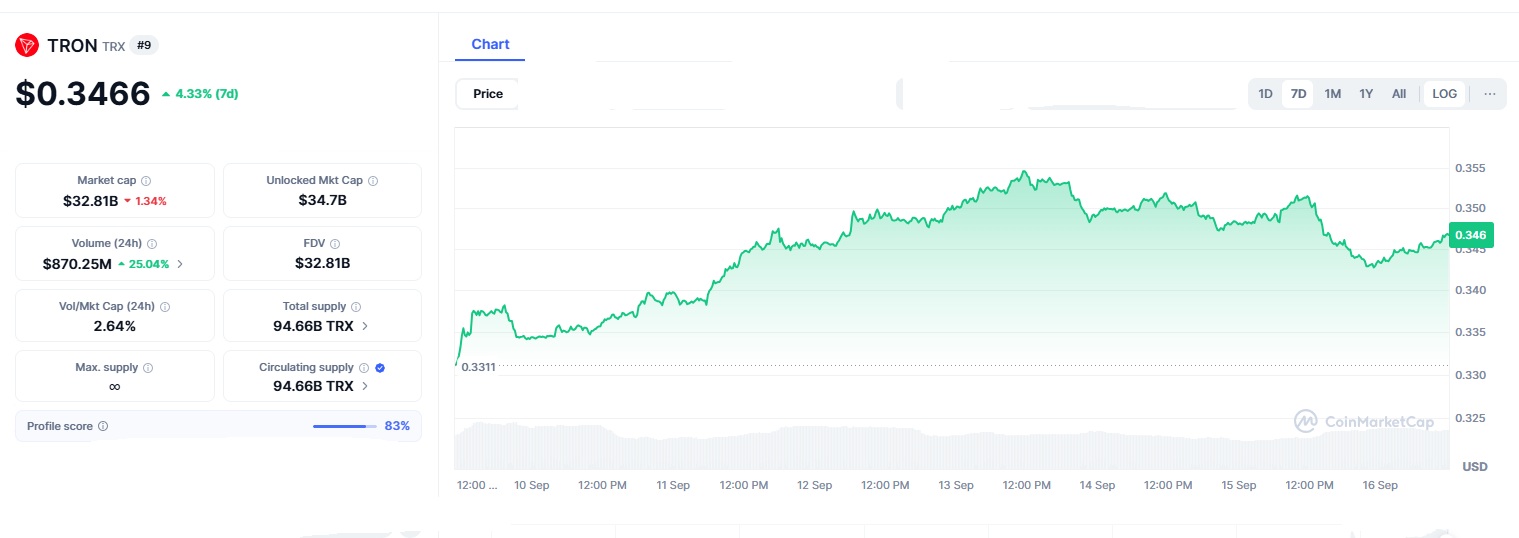This screenshot has width=1519, height=538.
Task: Click the $32.81B market cap value
Action: tap(90, 201)
